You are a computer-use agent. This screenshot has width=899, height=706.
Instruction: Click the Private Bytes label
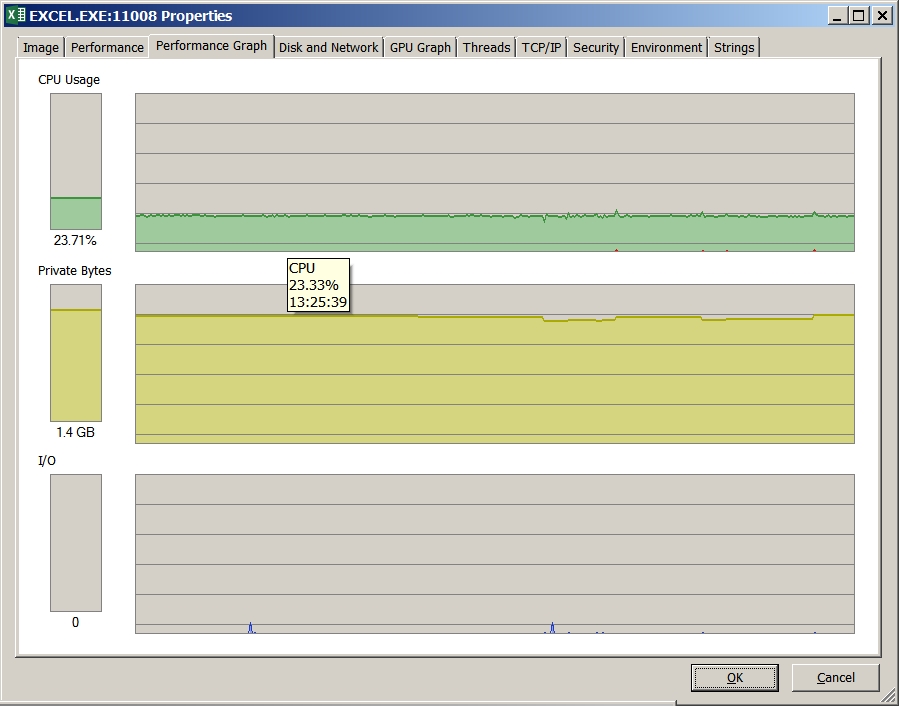[75, 271]
